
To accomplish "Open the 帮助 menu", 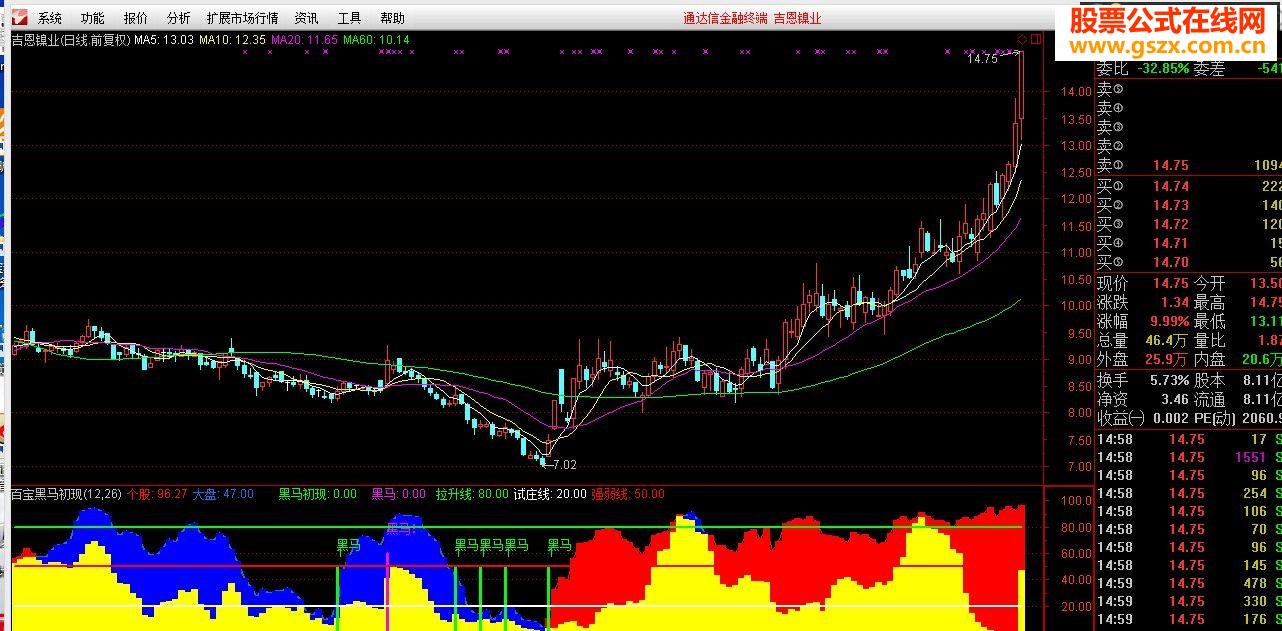I will pos(392,18).
